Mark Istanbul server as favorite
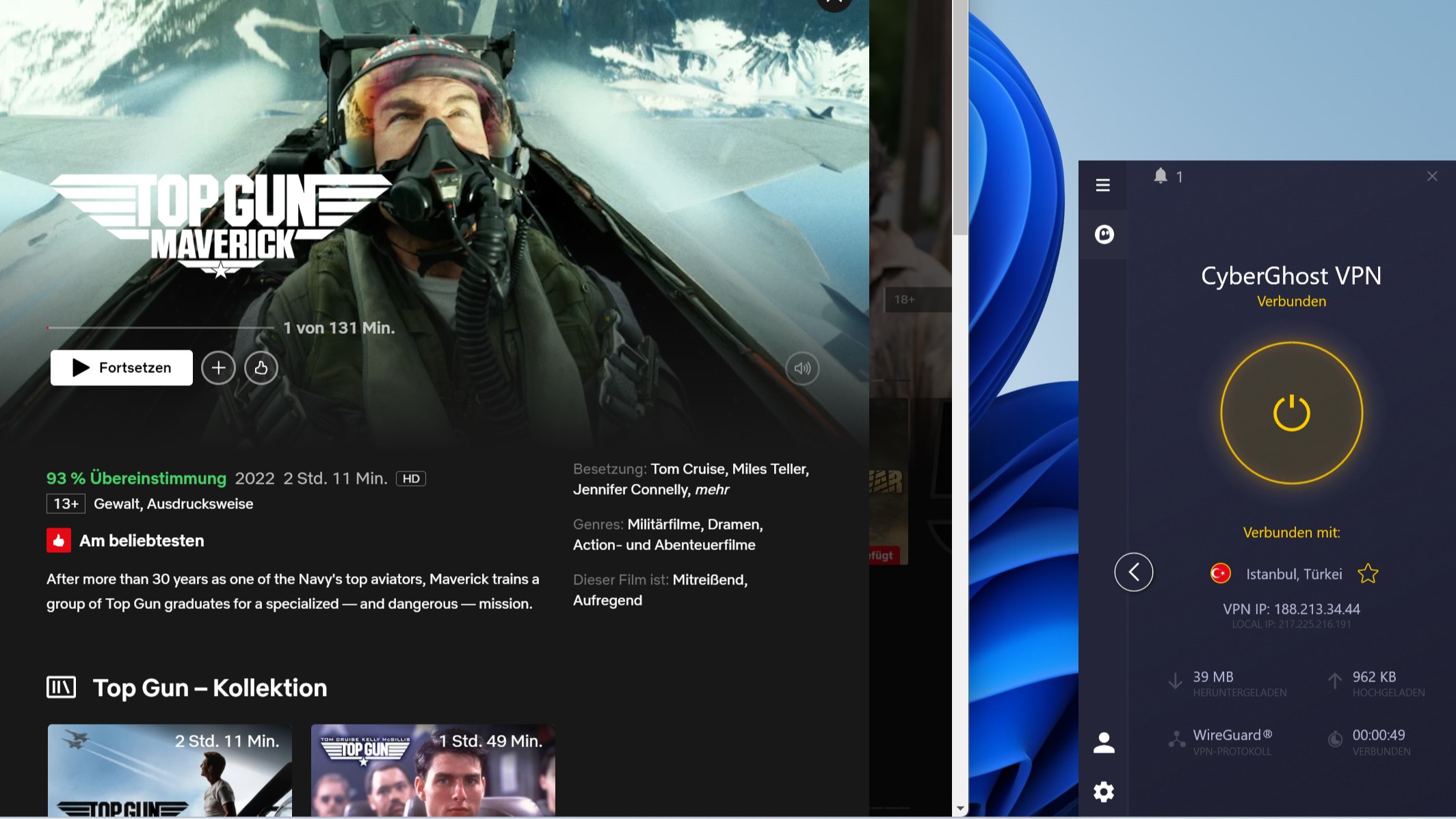This screenshot has width=1456, height=819. coord(1368,573)
